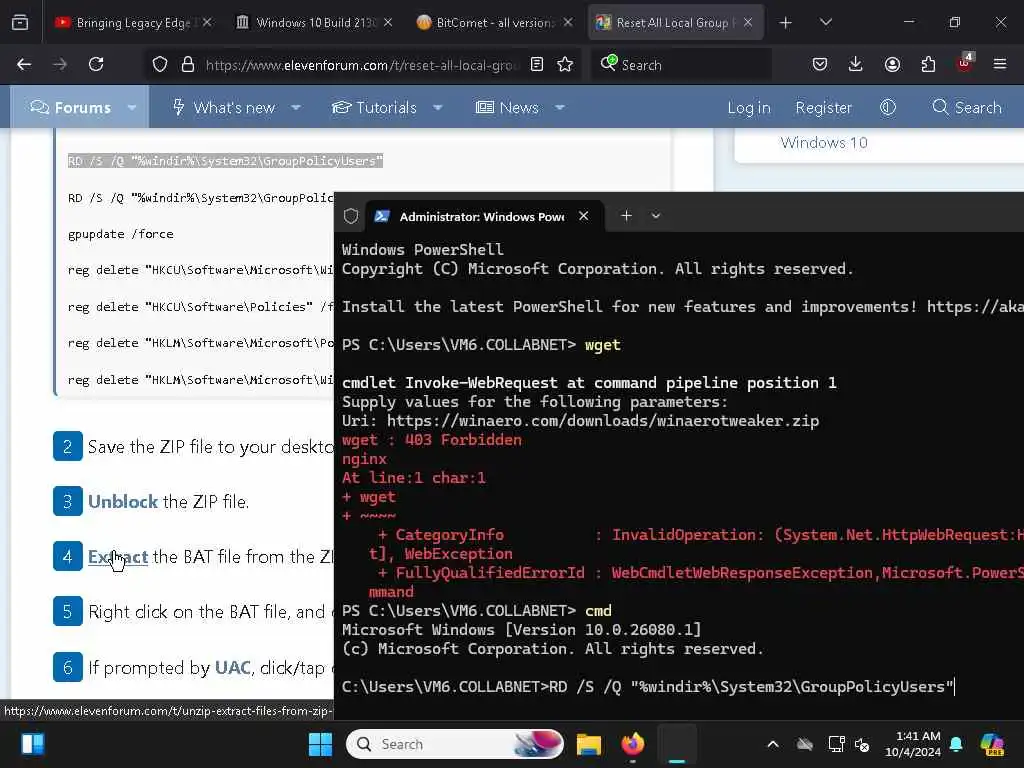Click the Log in link
1024x768 pixels.
click(749, 107)
